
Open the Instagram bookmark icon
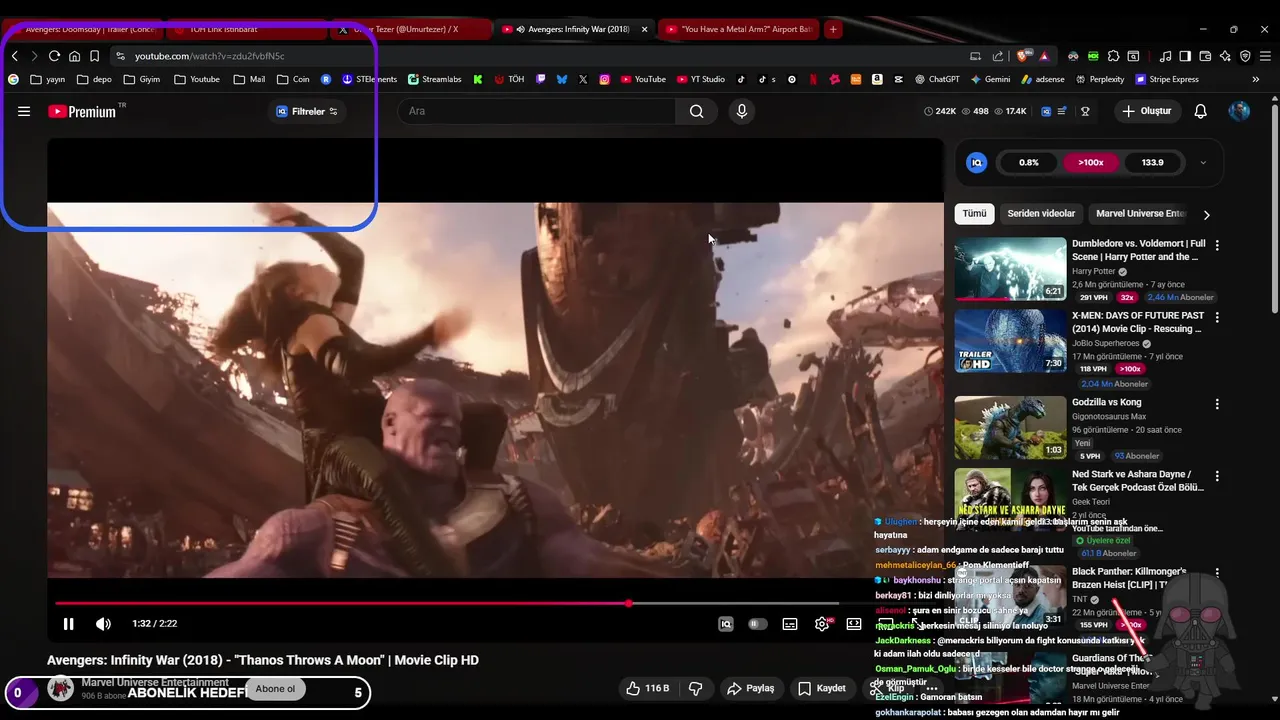click(x=605, y=79)
